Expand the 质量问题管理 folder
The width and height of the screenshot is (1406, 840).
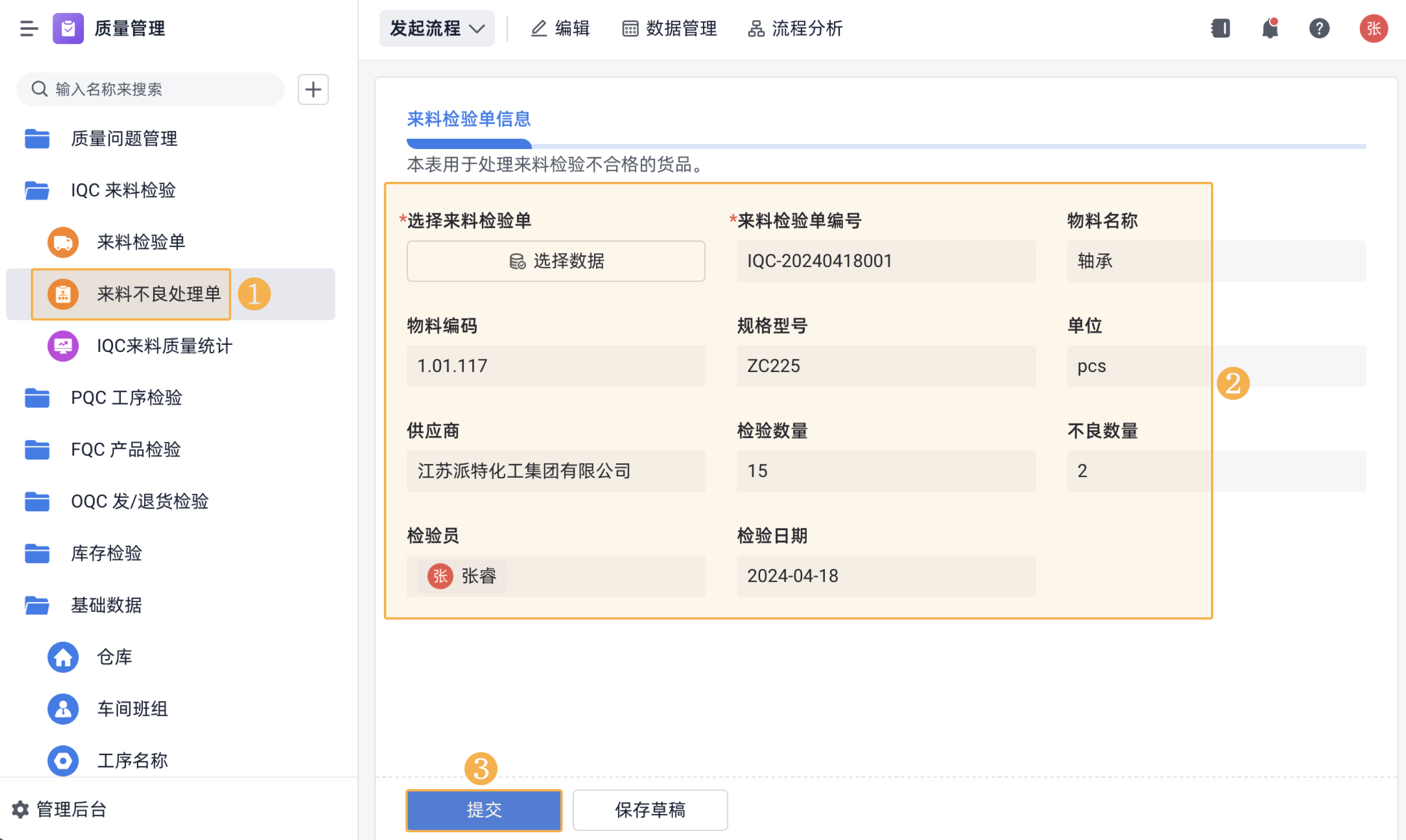click(123, 139)
